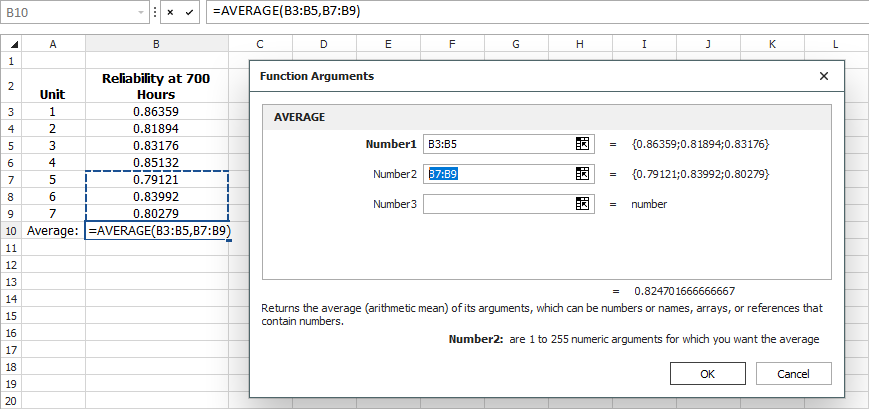Click the Reliability at 700 Hours header cell

pos(156,86)
